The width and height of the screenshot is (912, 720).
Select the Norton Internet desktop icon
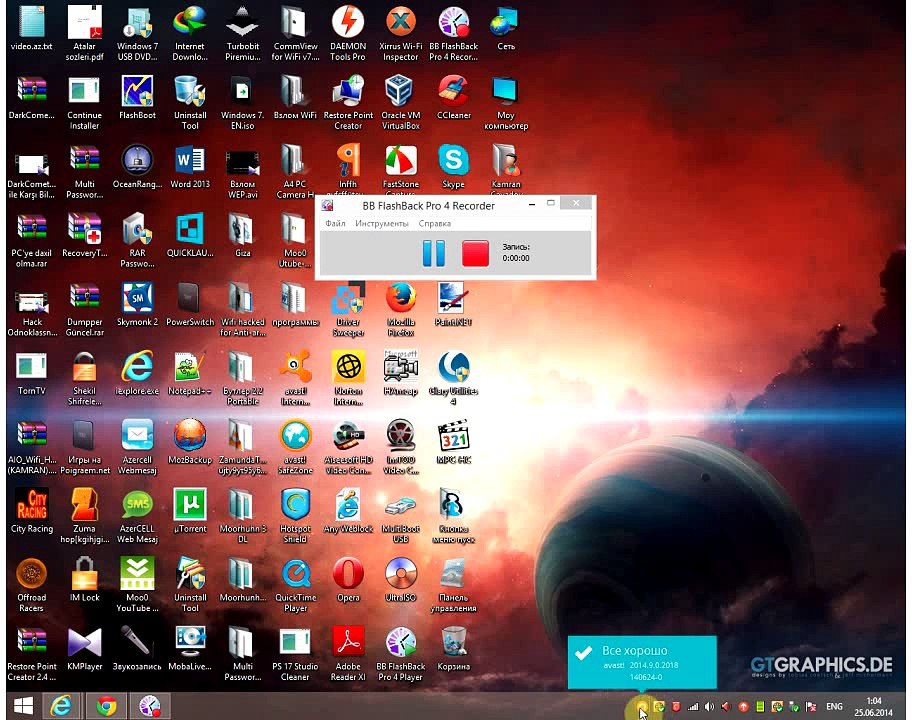pos(348,378)
